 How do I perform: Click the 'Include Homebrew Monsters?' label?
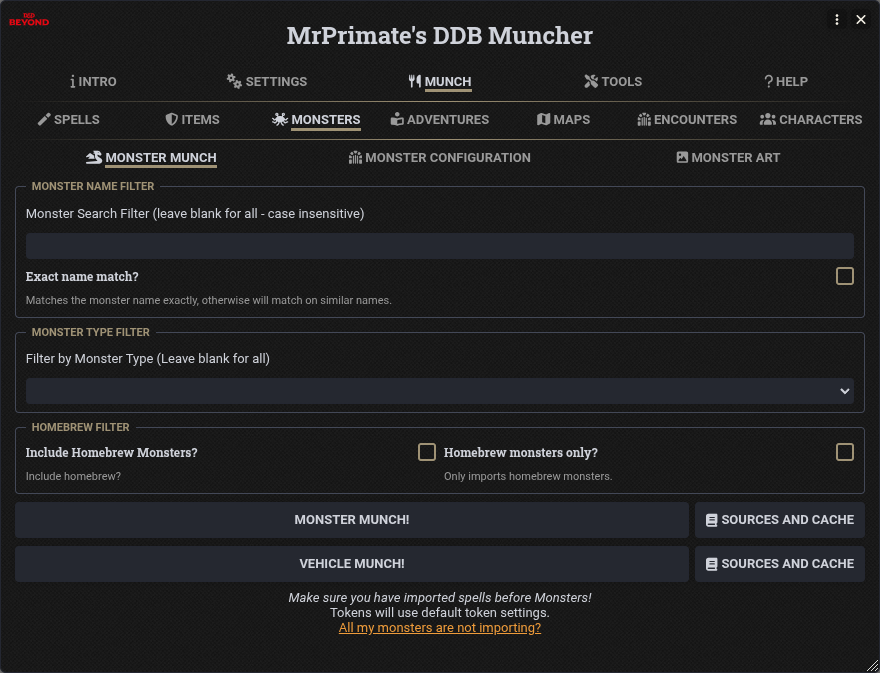coord(112,452)
